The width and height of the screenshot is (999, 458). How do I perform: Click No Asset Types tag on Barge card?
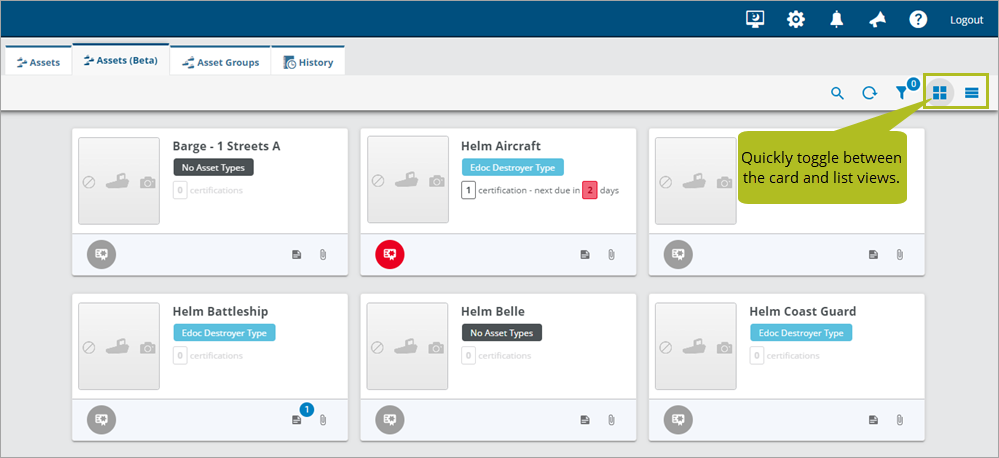[213, 168]
